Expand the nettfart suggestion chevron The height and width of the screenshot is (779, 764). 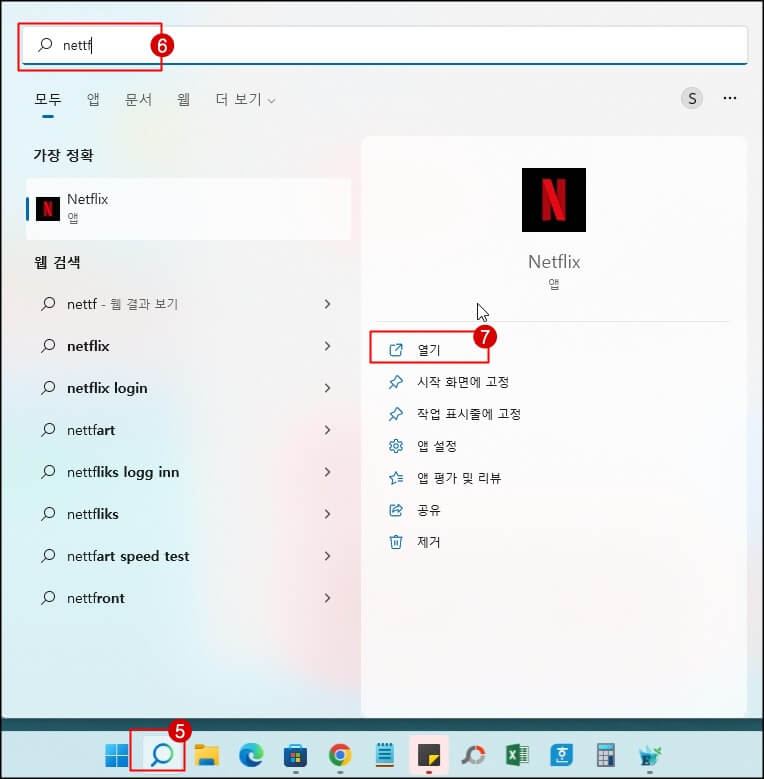pos(327,430)
